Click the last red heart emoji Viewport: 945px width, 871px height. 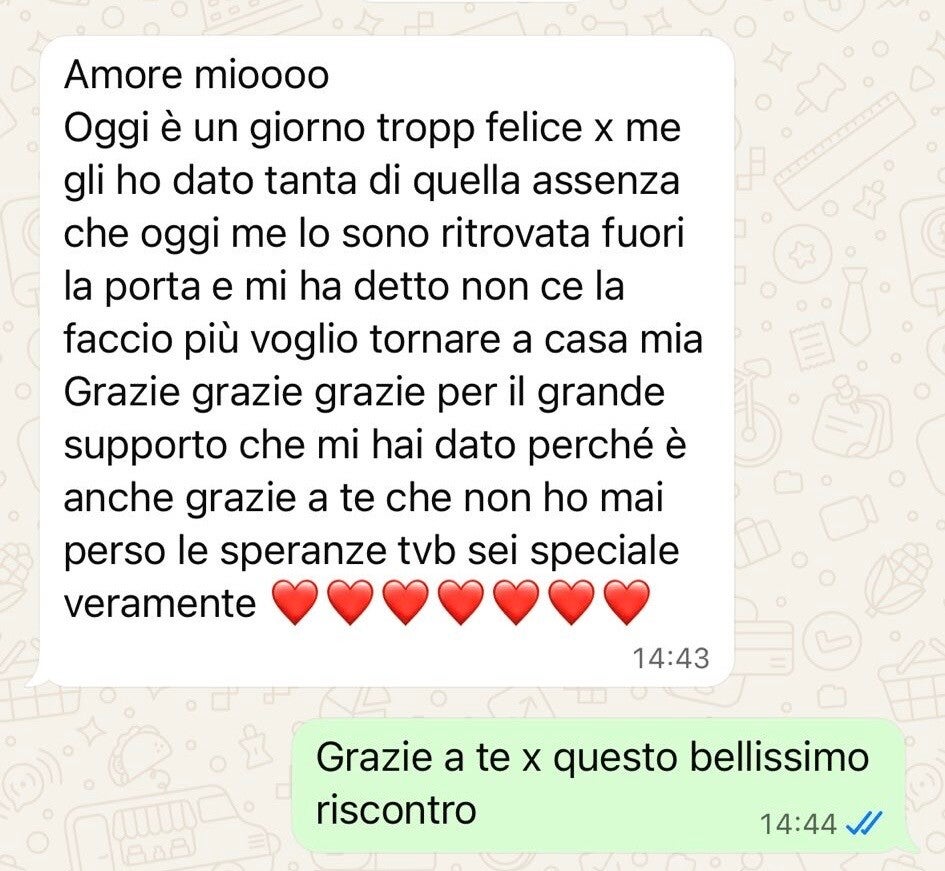point(627,602)
